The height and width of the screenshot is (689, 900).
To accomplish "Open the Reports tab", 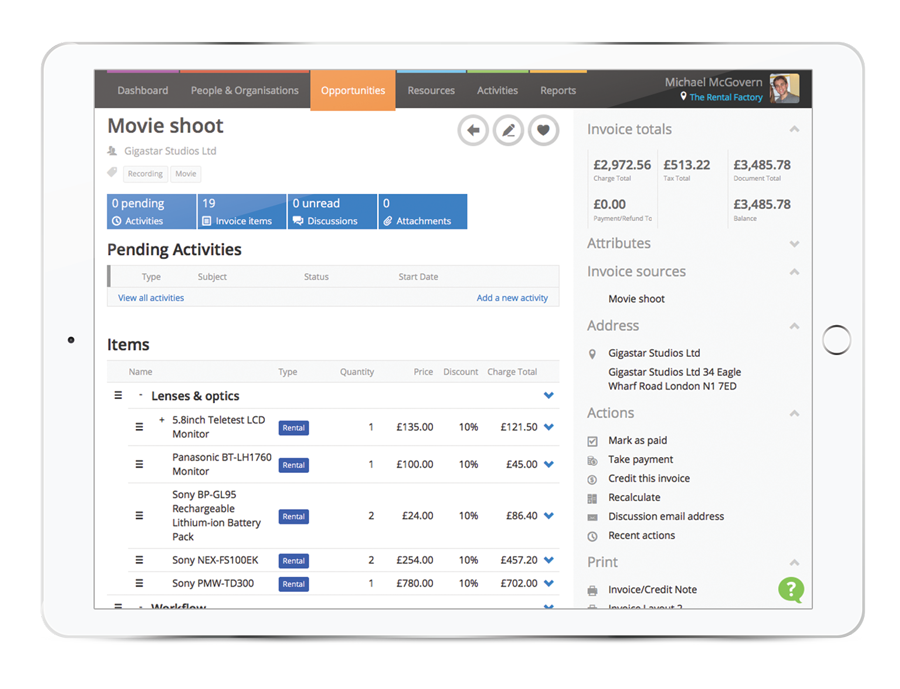I will 558,90.
